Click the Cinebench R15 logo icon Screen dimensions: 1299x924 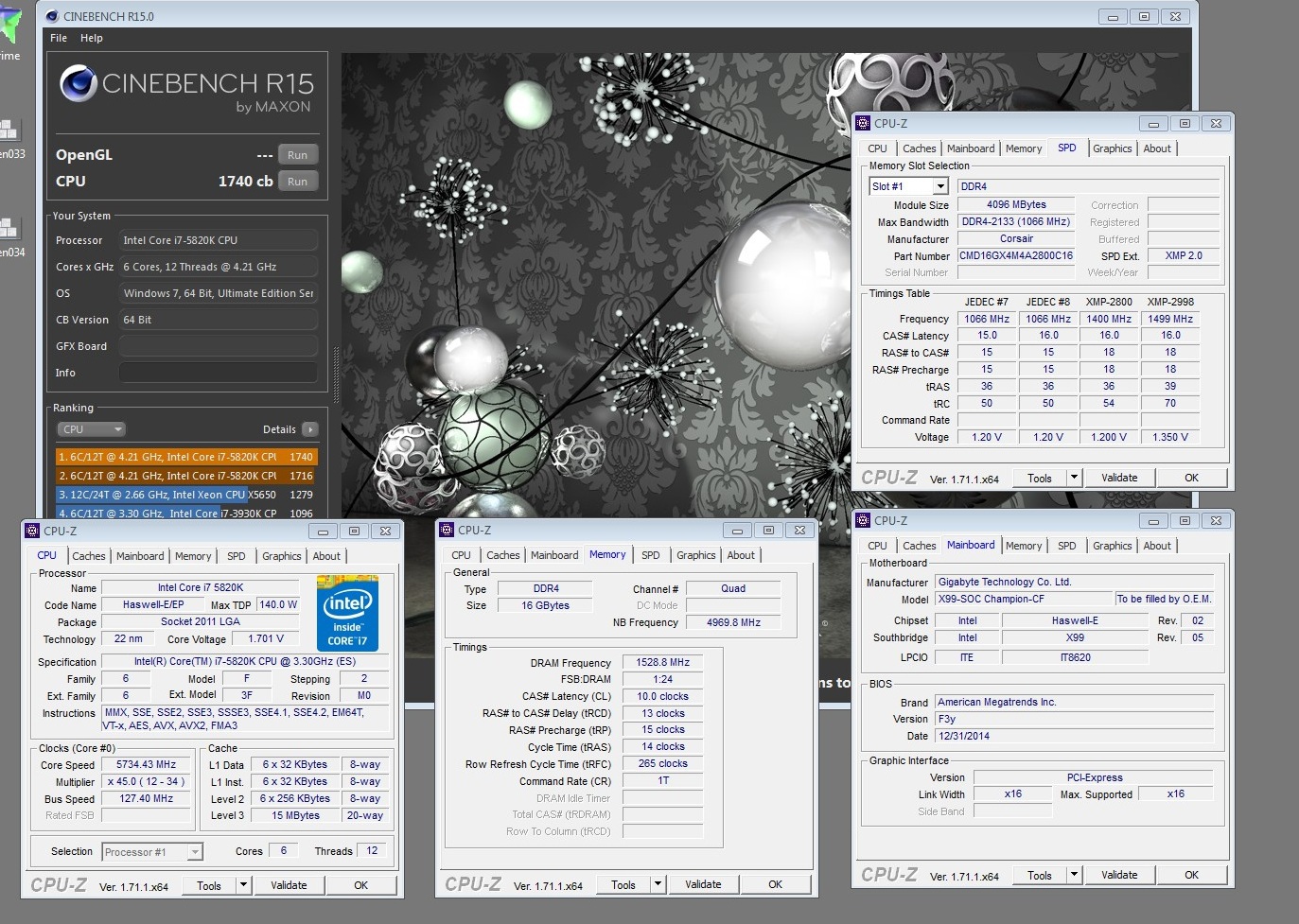coord(79,84)
